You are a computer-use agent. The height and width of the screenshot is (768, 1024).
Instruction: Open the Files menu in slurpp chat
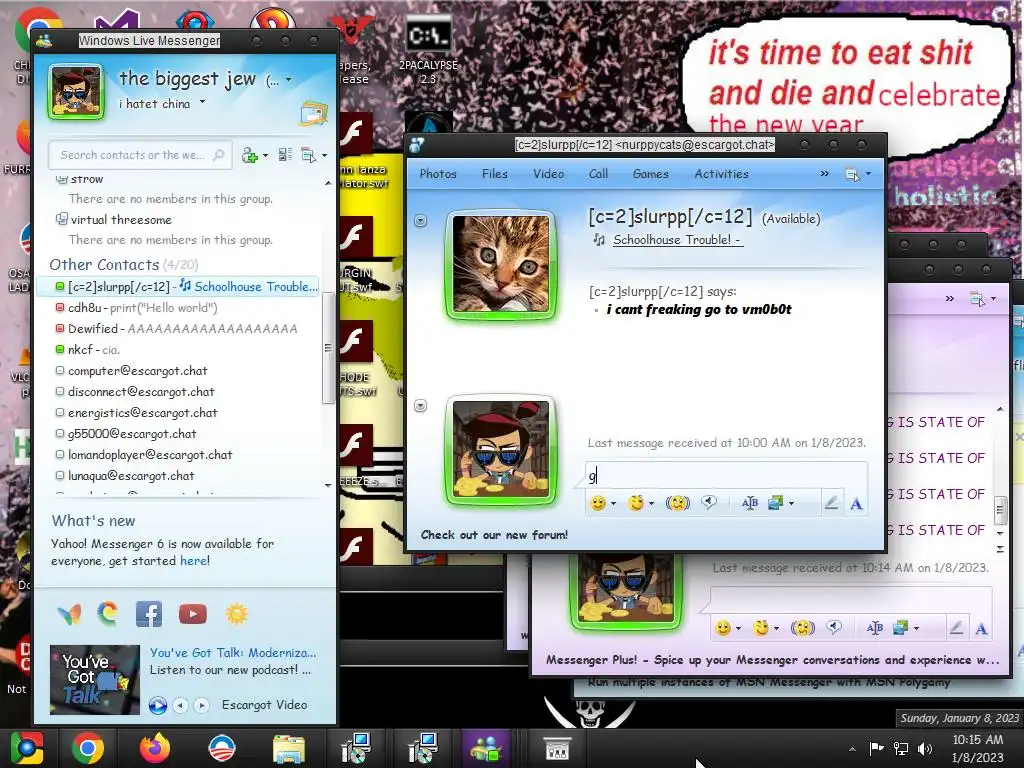coord(494,174)
